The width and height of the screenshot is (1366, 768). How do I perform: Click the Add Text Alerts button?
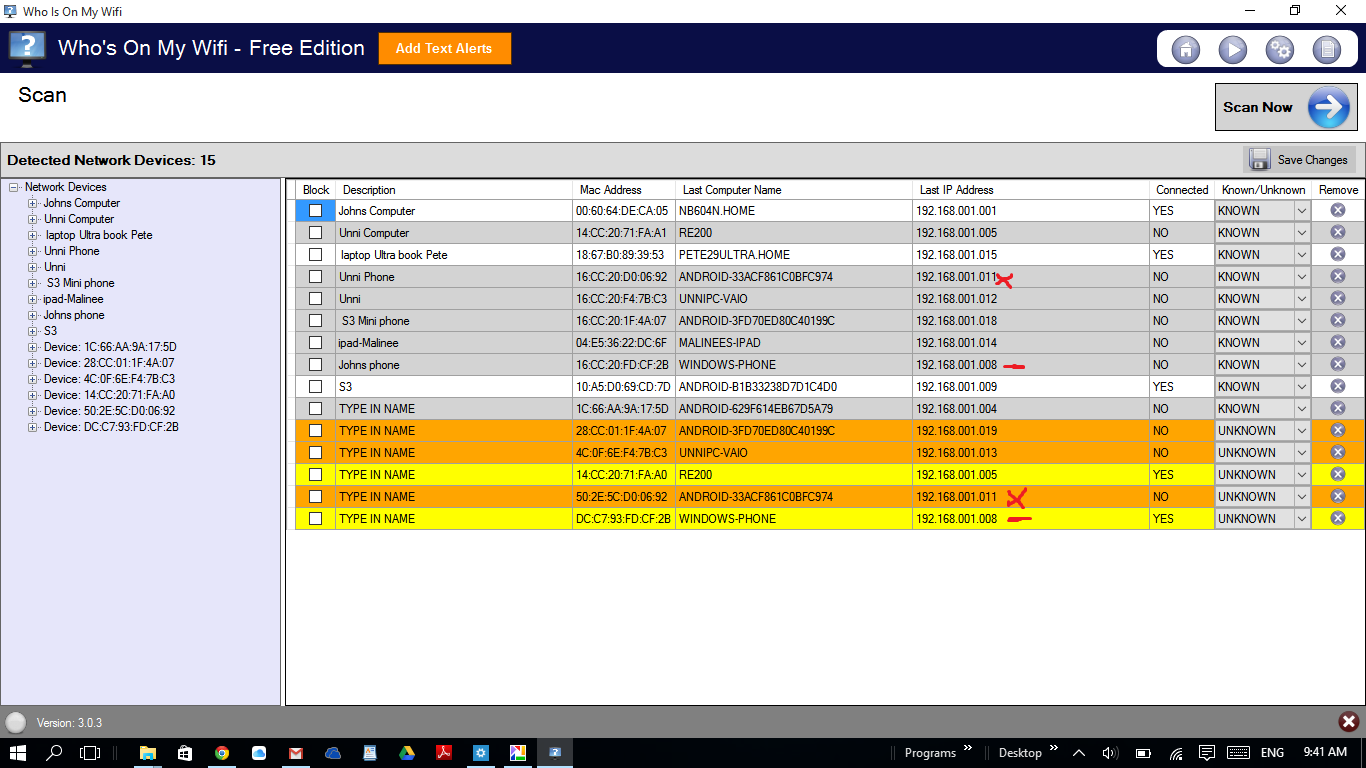pyautogui.click(x=444, y=48)
